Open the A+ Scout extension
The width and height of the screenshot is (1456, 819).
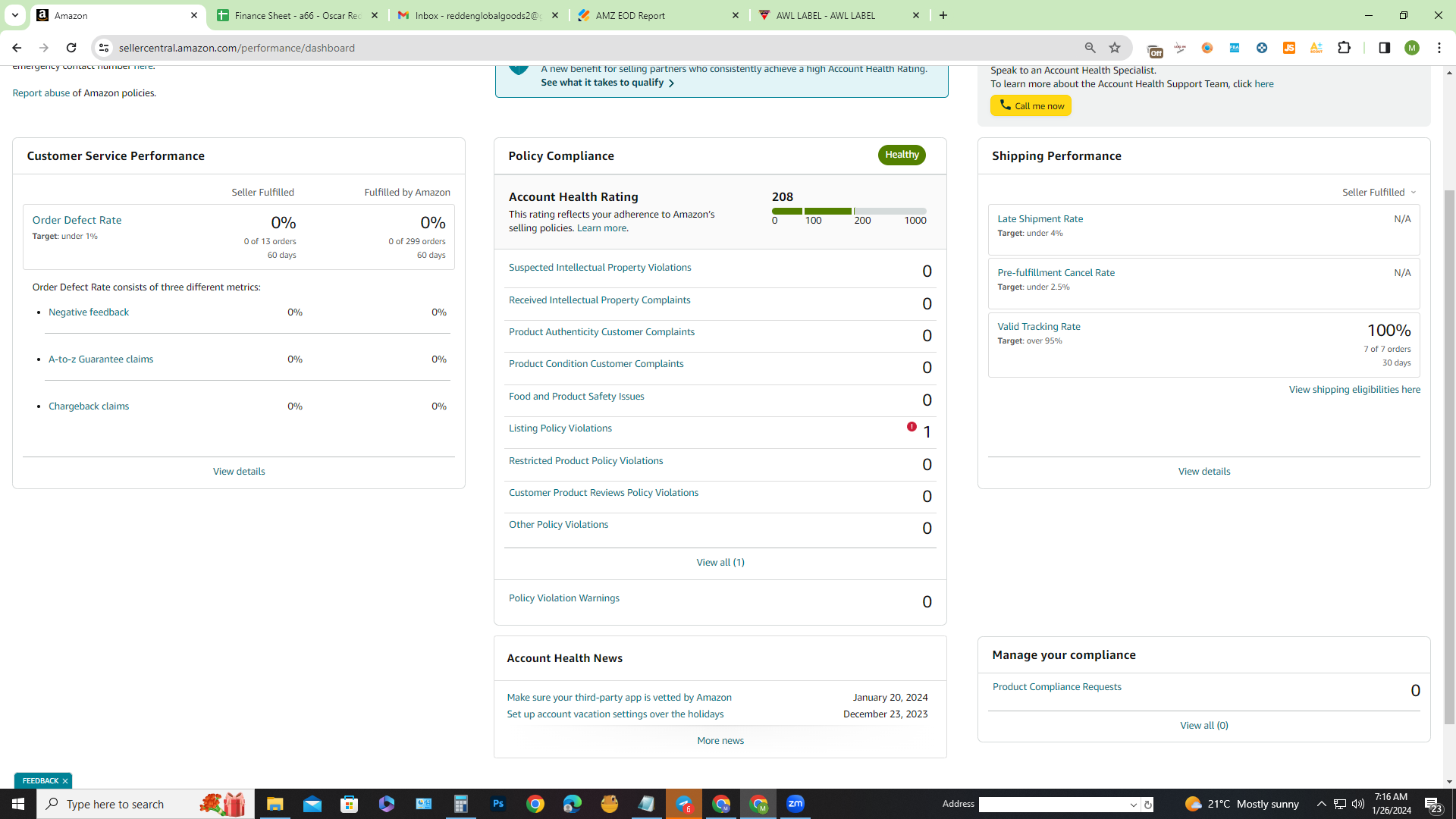1316,48
